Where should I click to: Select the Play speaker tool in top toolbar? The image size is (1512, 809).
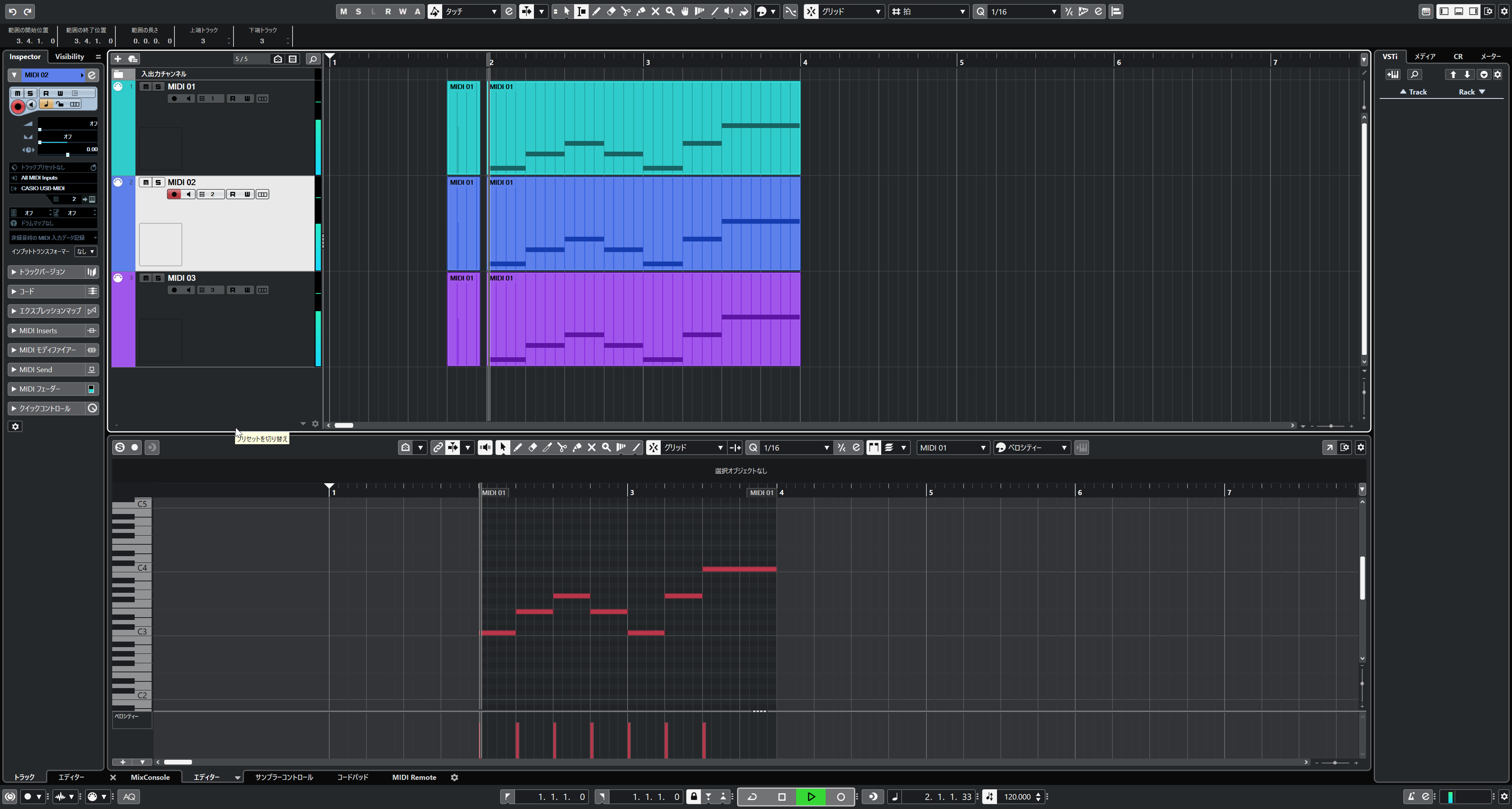click(x=729, y=11)
